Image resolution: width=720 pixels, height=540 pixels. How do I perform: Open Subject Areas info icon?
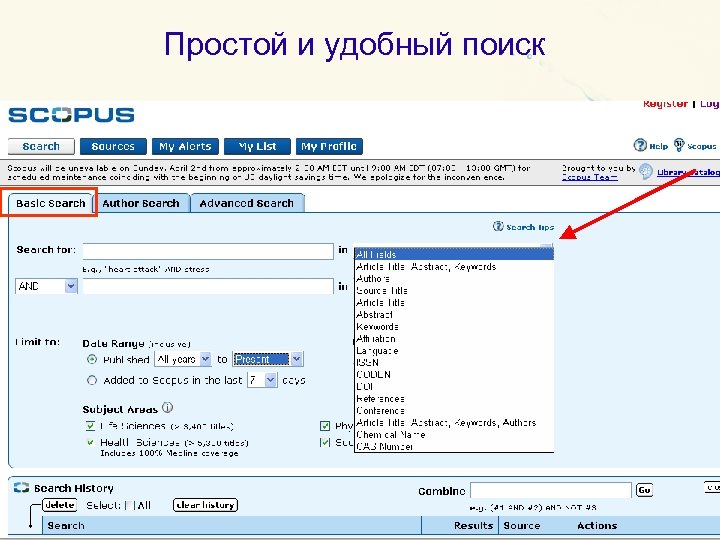click(168, 408)
